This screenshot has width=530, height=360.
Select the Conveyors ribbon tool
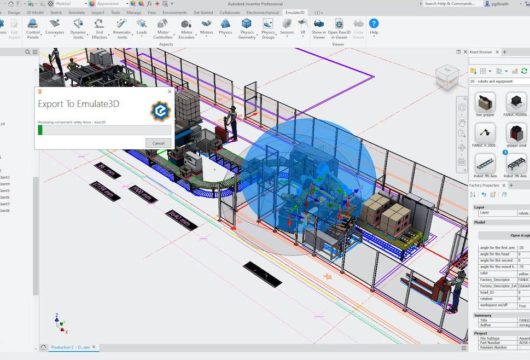[54, 27]
